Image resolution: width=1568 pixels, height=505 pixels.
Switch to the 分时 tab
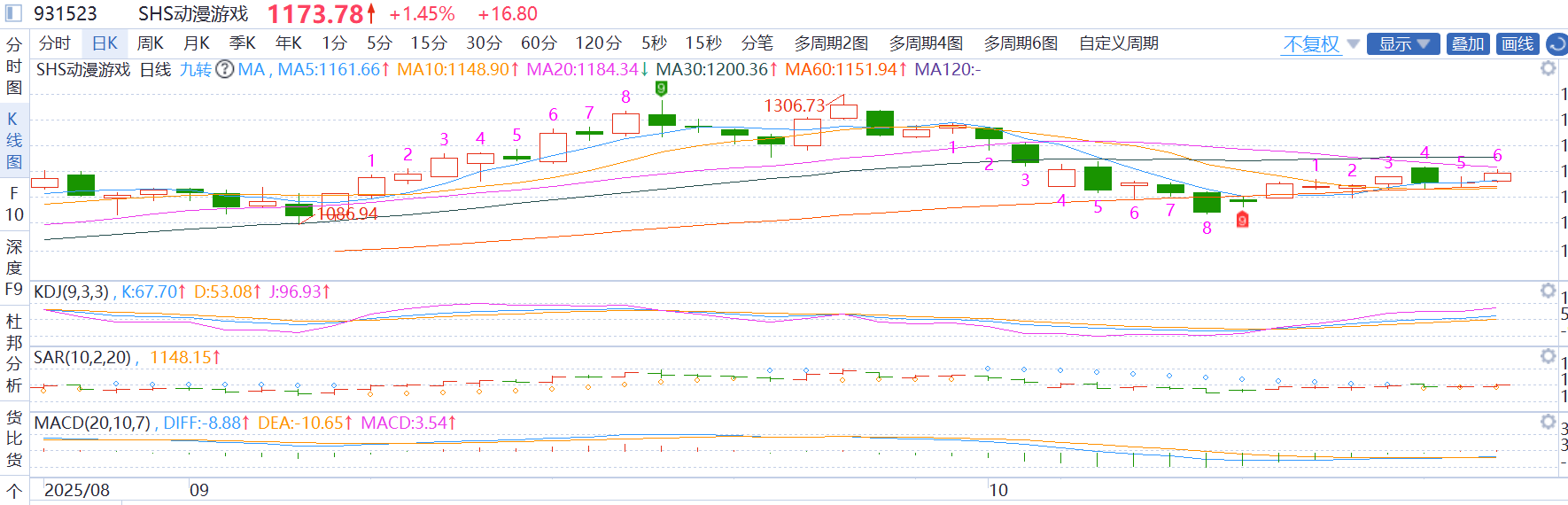(x=55, y=43)
